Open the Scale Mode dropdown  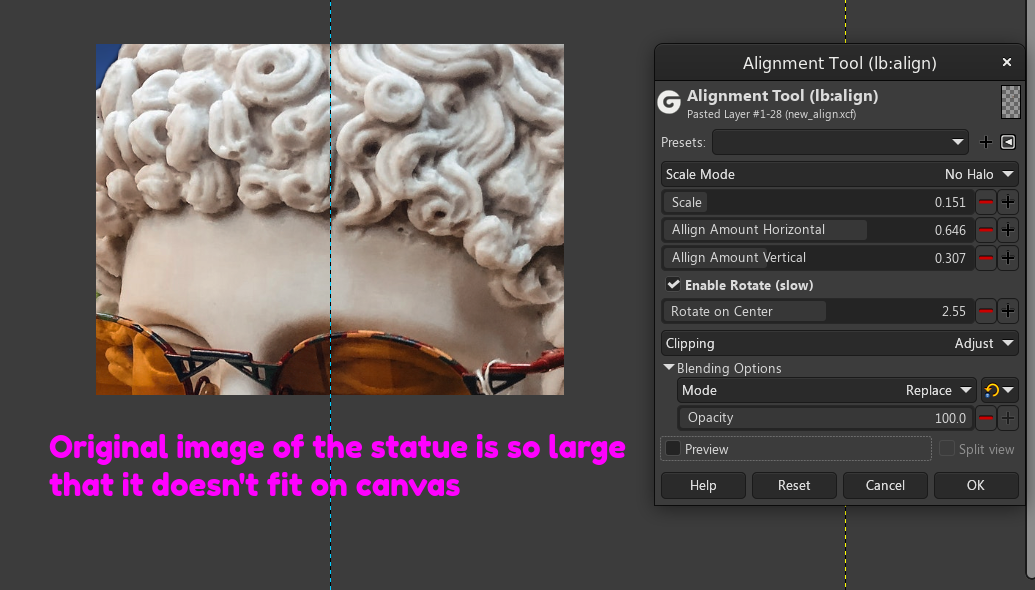point(840,174)
